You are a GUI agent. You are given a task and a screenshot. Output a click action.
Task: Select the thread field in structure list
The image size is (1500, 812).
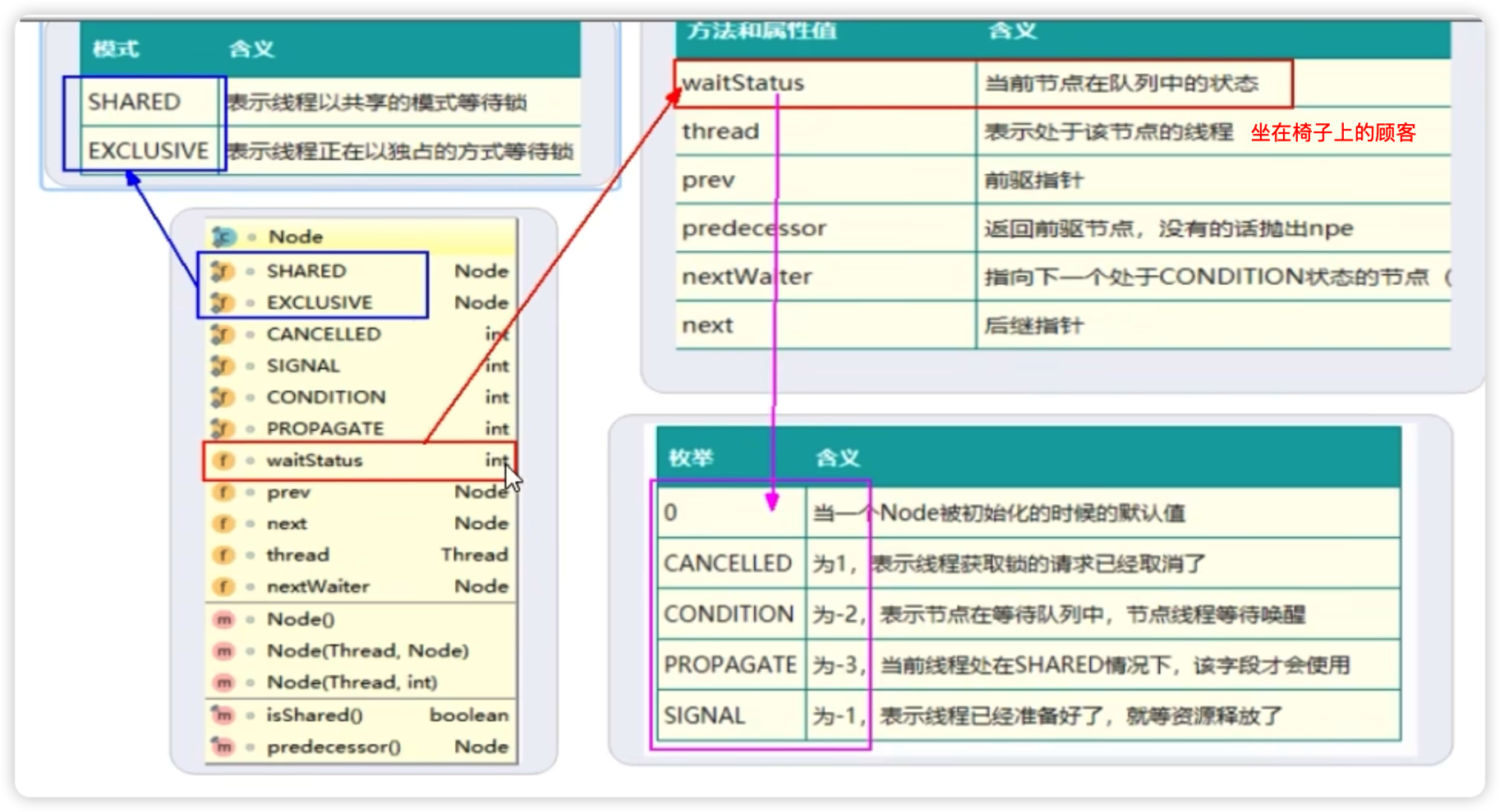pyautogui.click(x=361, y=555)
